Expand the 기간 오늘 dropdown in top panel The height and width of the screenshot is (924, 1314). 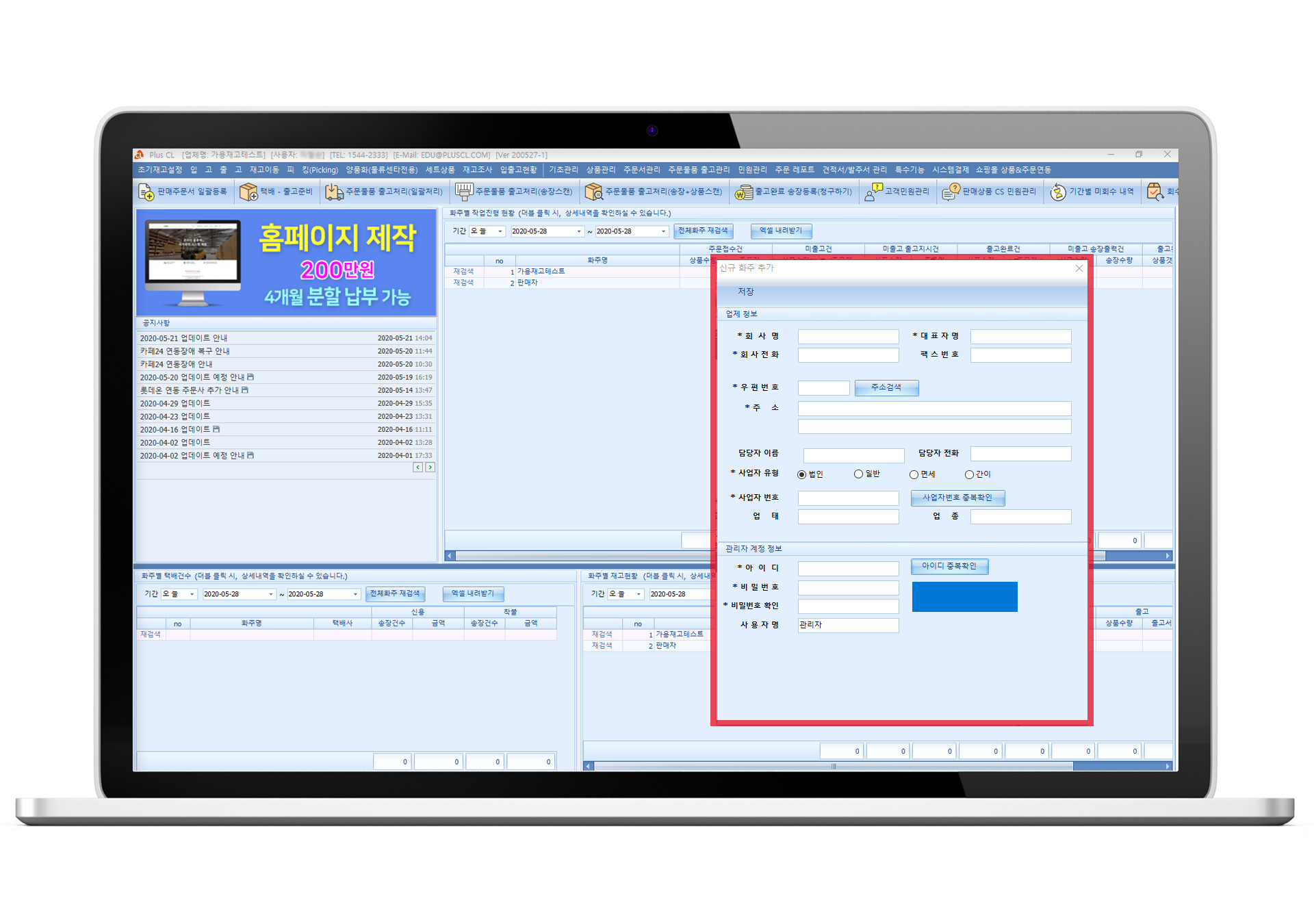point(500,231)
